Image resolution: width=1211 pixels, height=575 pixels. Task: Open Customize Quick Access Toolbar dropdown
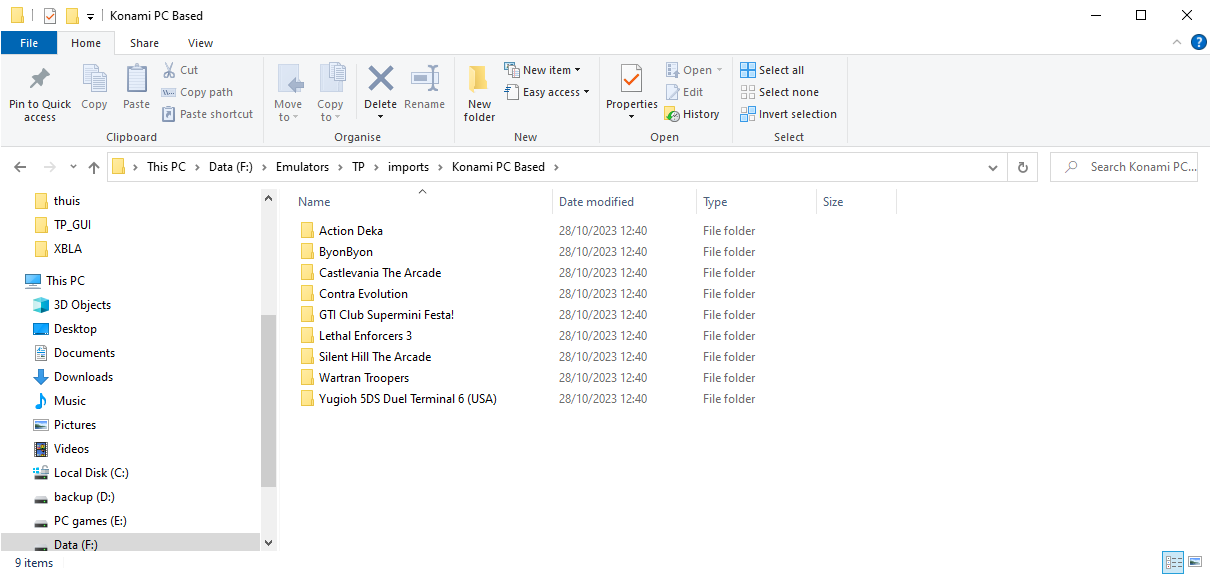point(90,17)
